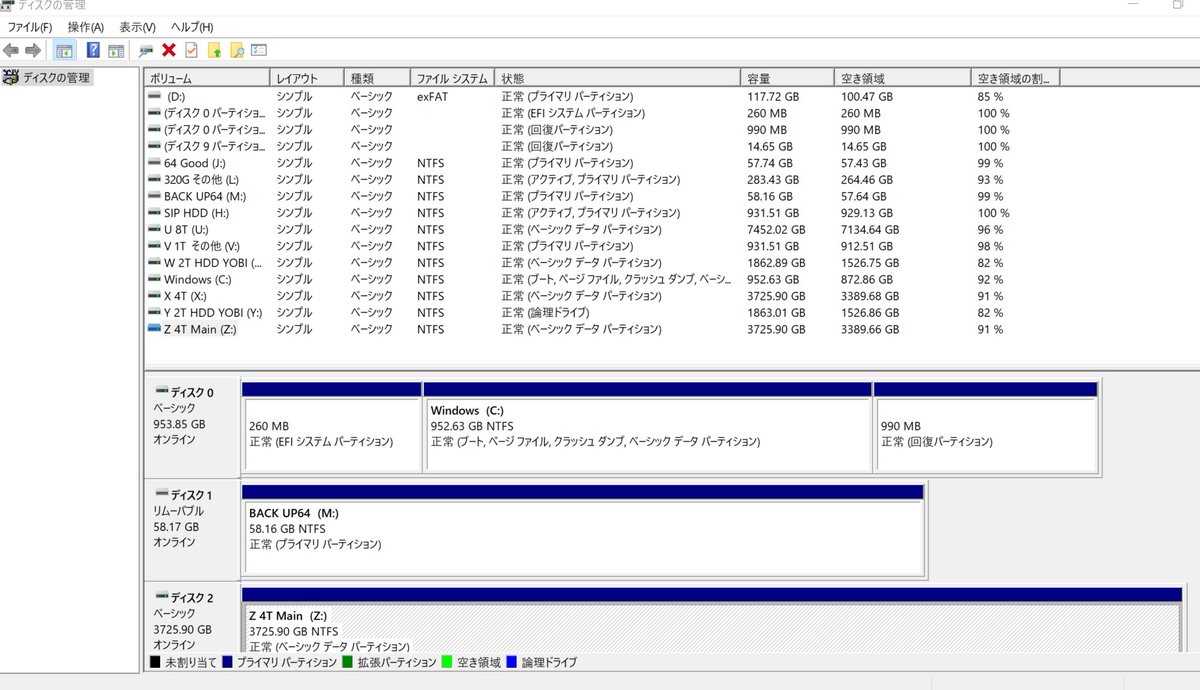Screen dimensions: 1200x690
Task: Click the ディスク 0 disk label
Action: [x=191, y=393]
